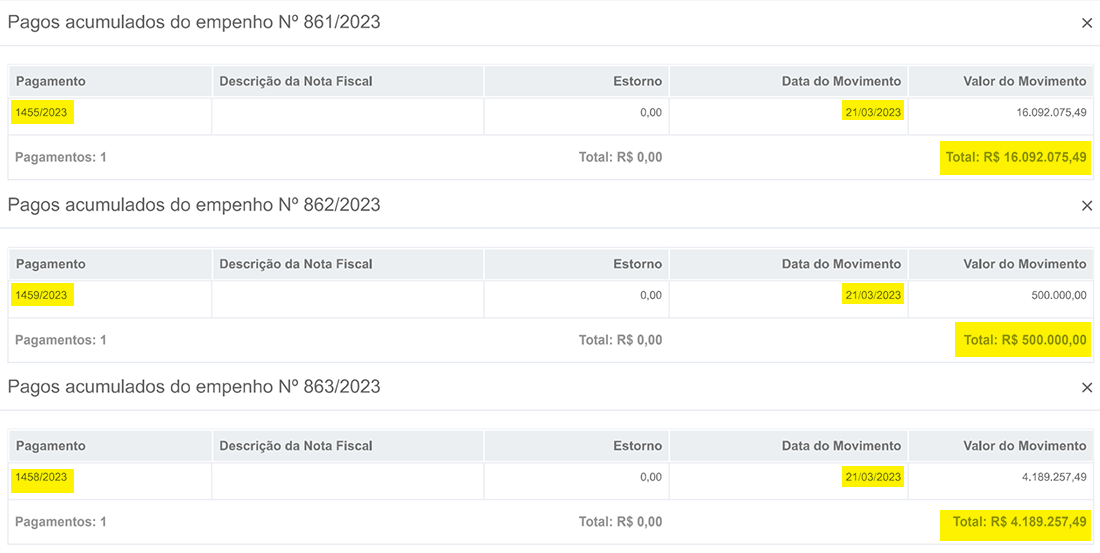Click Data do Movimento header in 861 table

[841, 81]
